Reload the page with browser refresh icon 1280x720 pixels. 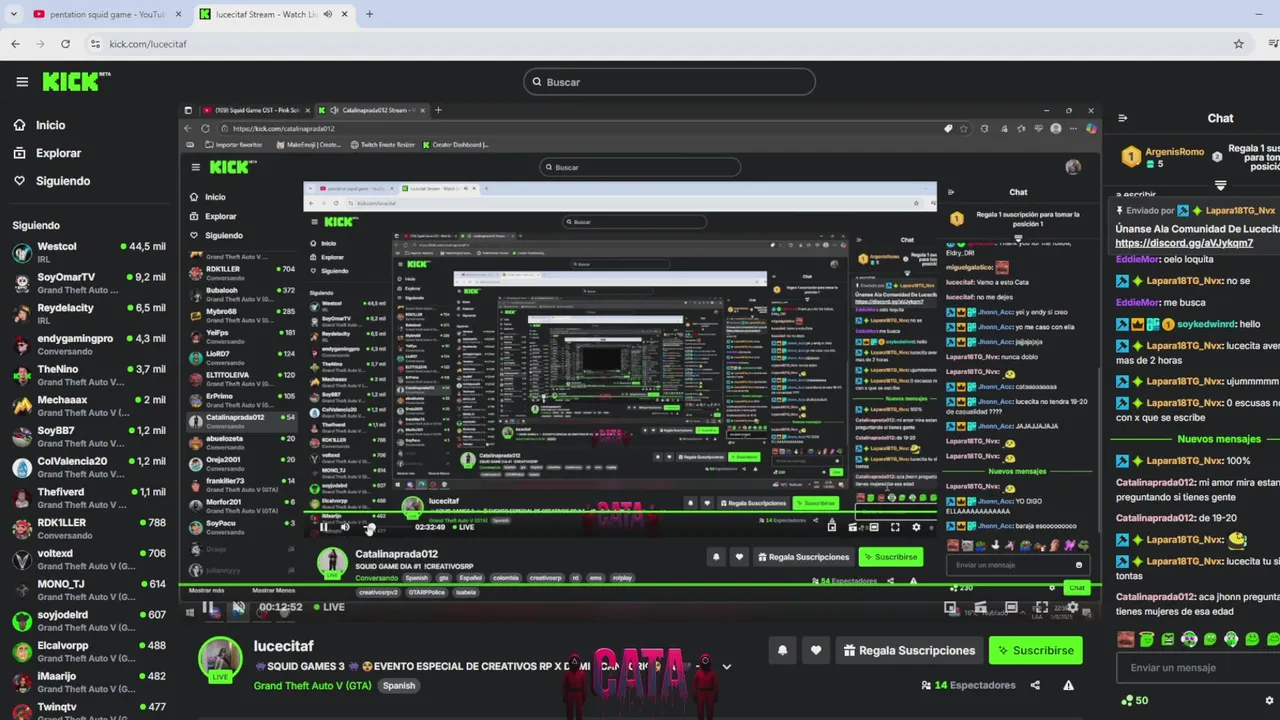tap(65, 44)
